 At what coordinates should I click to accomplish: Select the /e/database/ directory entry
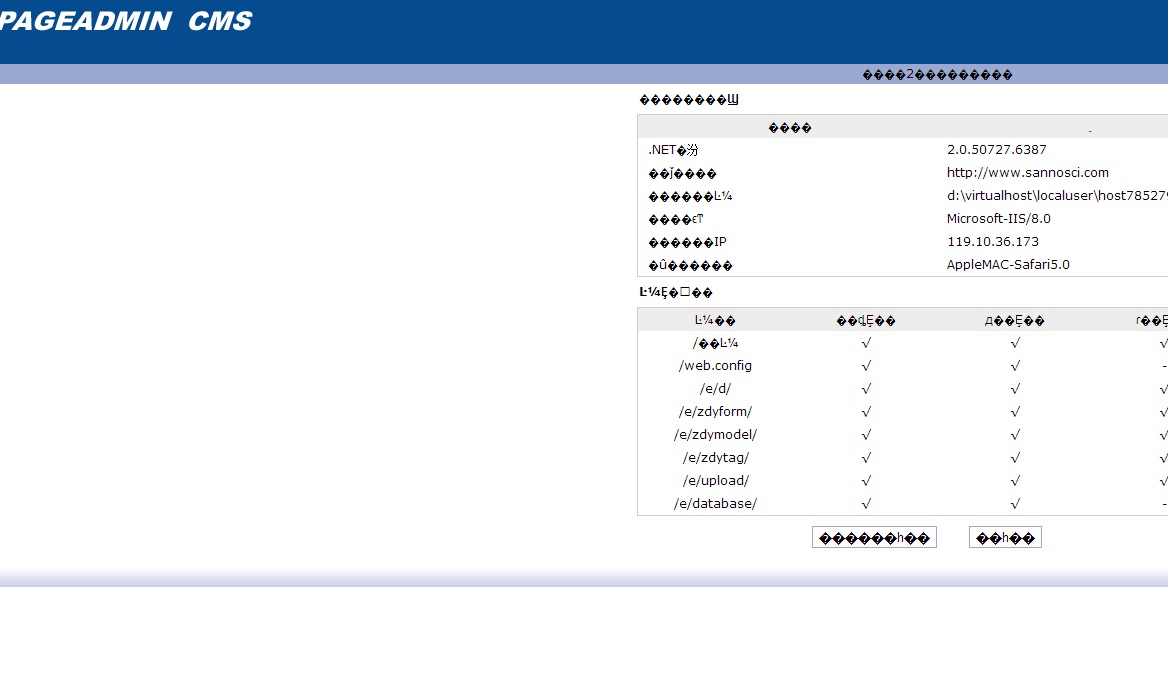[715, 504]
